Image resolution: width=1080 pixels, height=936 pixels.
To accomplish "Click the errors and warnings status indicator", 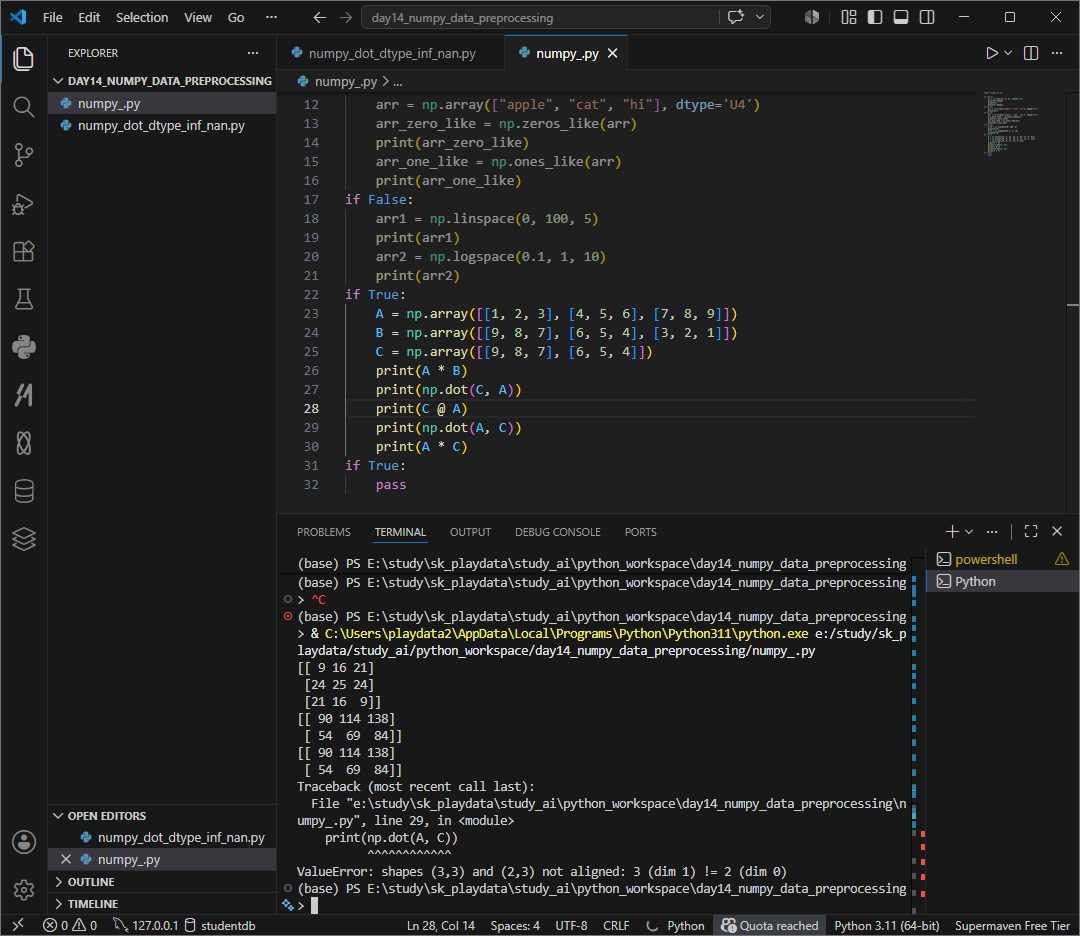I will [70, 926].
